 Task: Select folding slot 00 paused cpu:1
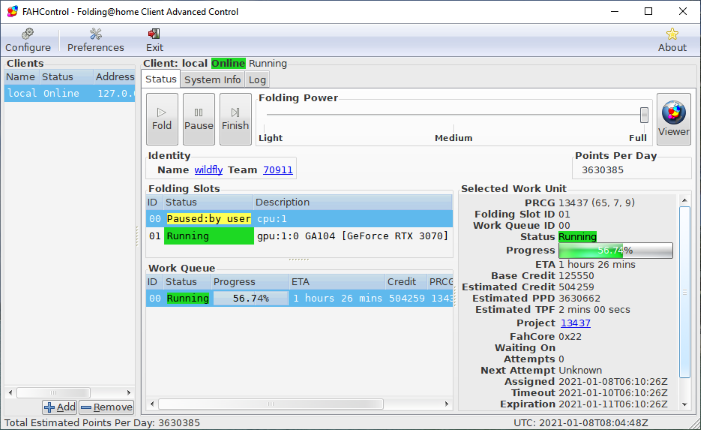point(299,219)
